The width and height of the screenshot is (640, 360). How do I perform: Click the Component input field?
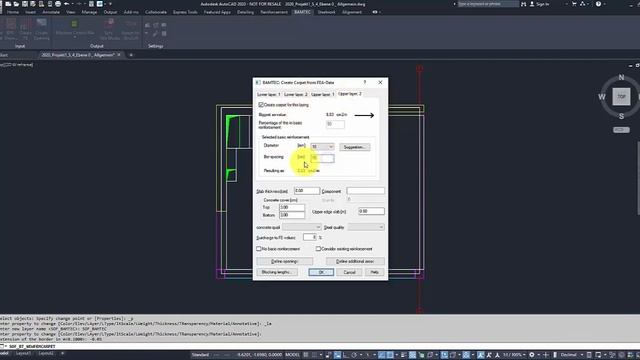pyautogui.click(x=365, y=191)
